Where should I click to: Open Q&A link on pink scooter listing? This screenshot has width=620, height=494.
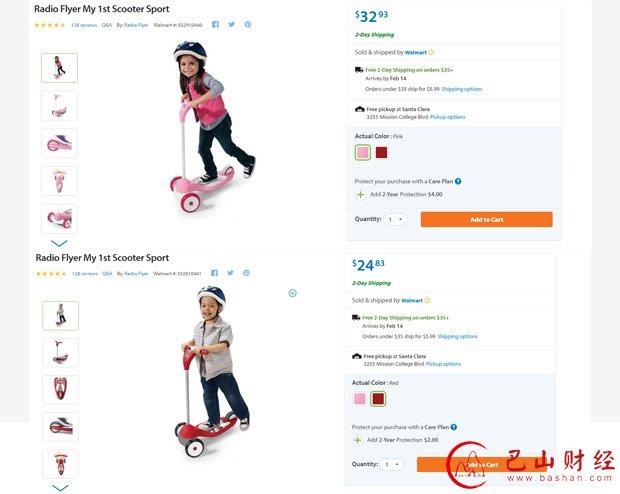click(107, 24)
